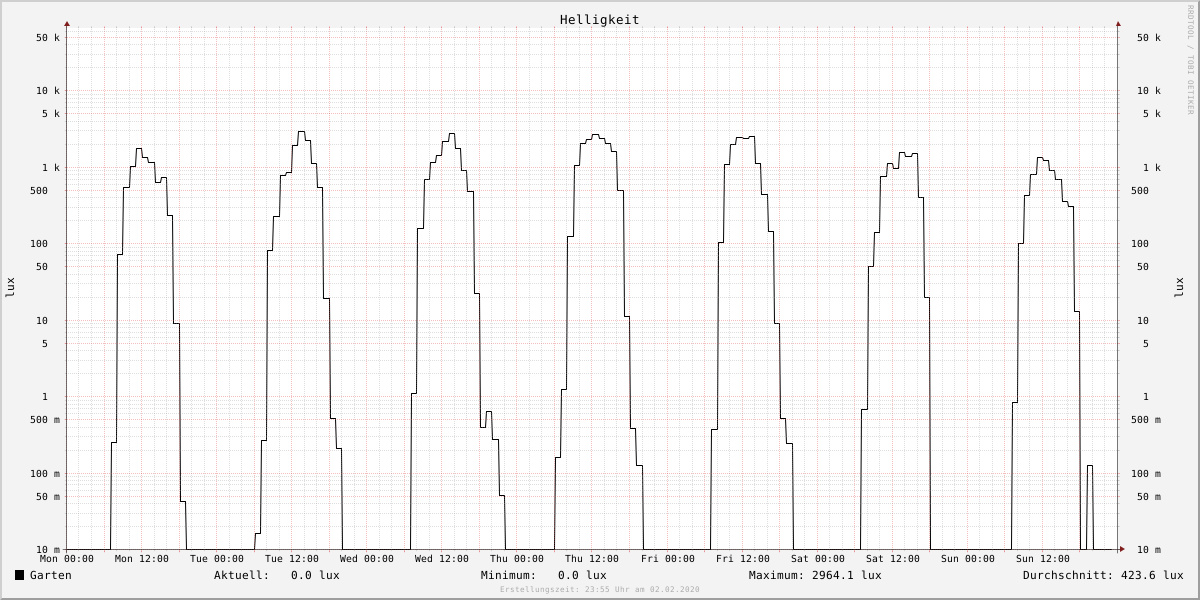Select the "Tue 00:00" time axis label
The height and width of the screenshot is (600, 1200).
[217, 559]
